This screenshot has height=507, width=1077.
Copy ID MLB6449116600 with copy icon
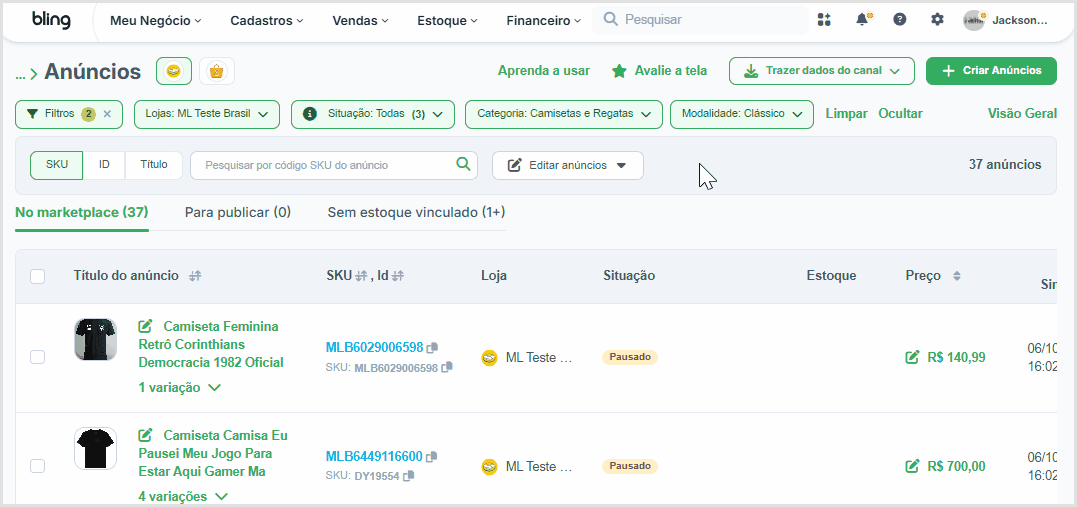point(431,456)
